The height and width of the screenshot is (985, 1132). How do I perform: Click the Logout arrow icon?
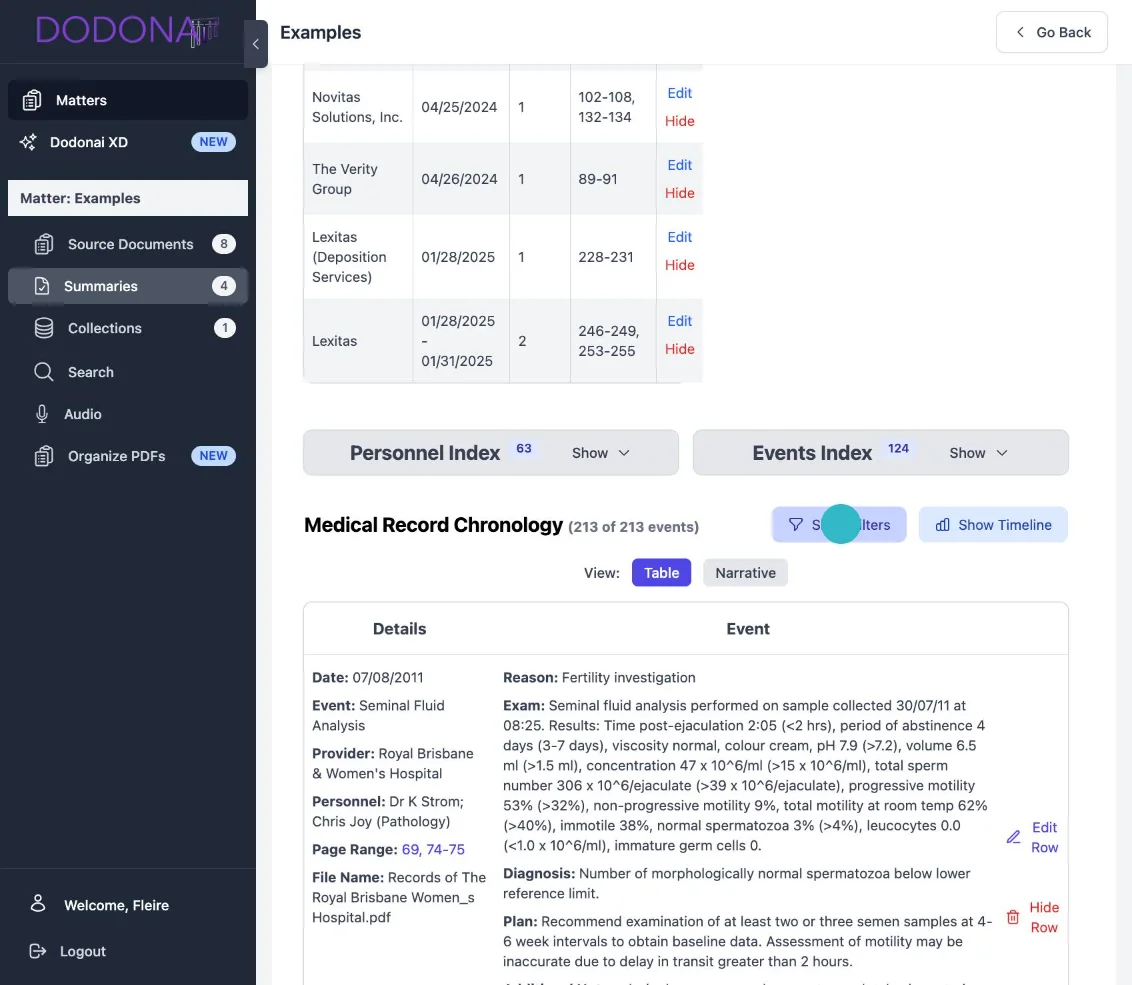pyautogui.click(x=38, y=951)
